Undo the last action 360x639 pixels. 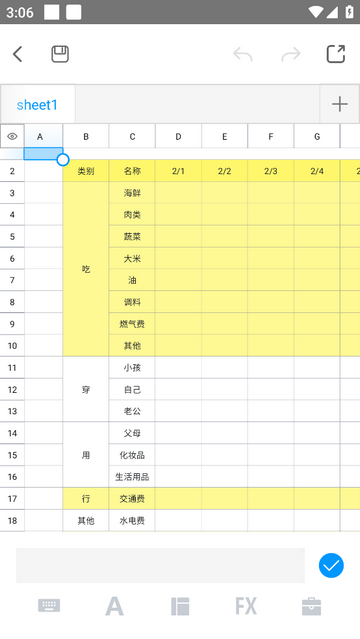(x=243, y=54)
